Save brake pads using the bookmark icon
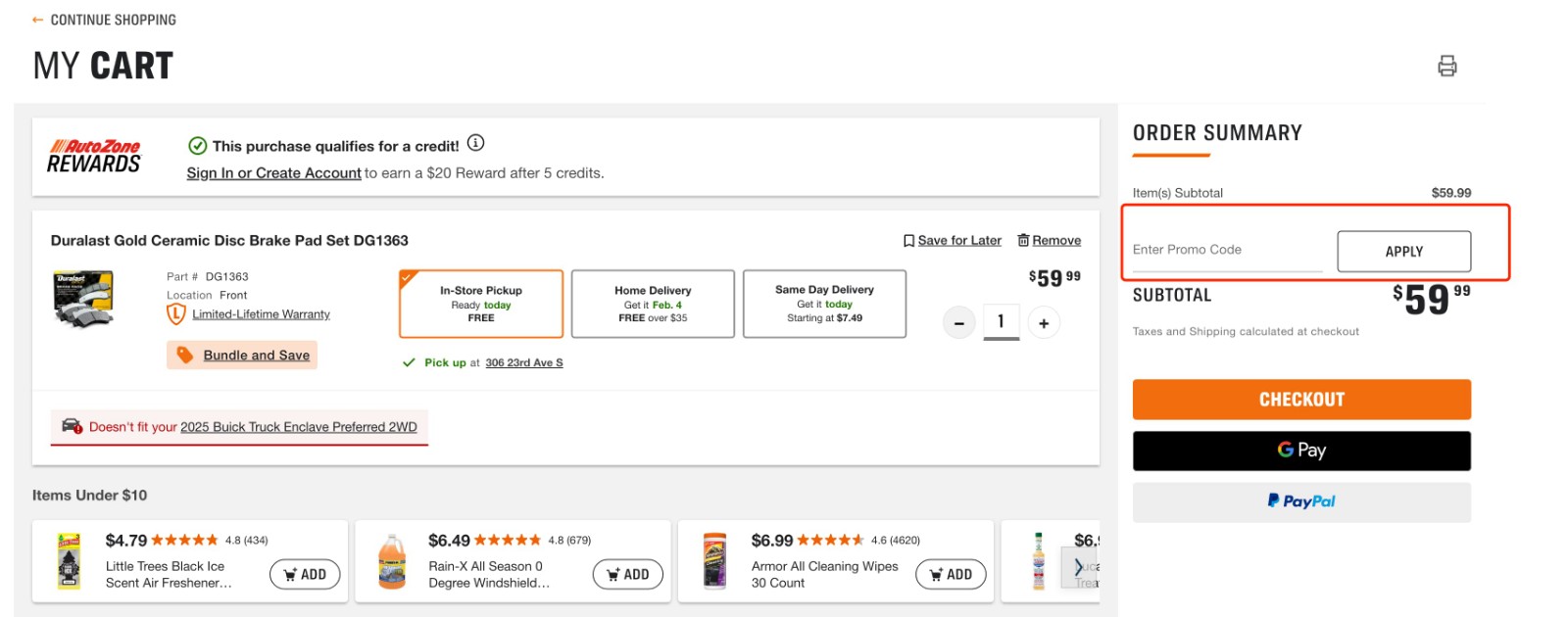 (907, 240)
